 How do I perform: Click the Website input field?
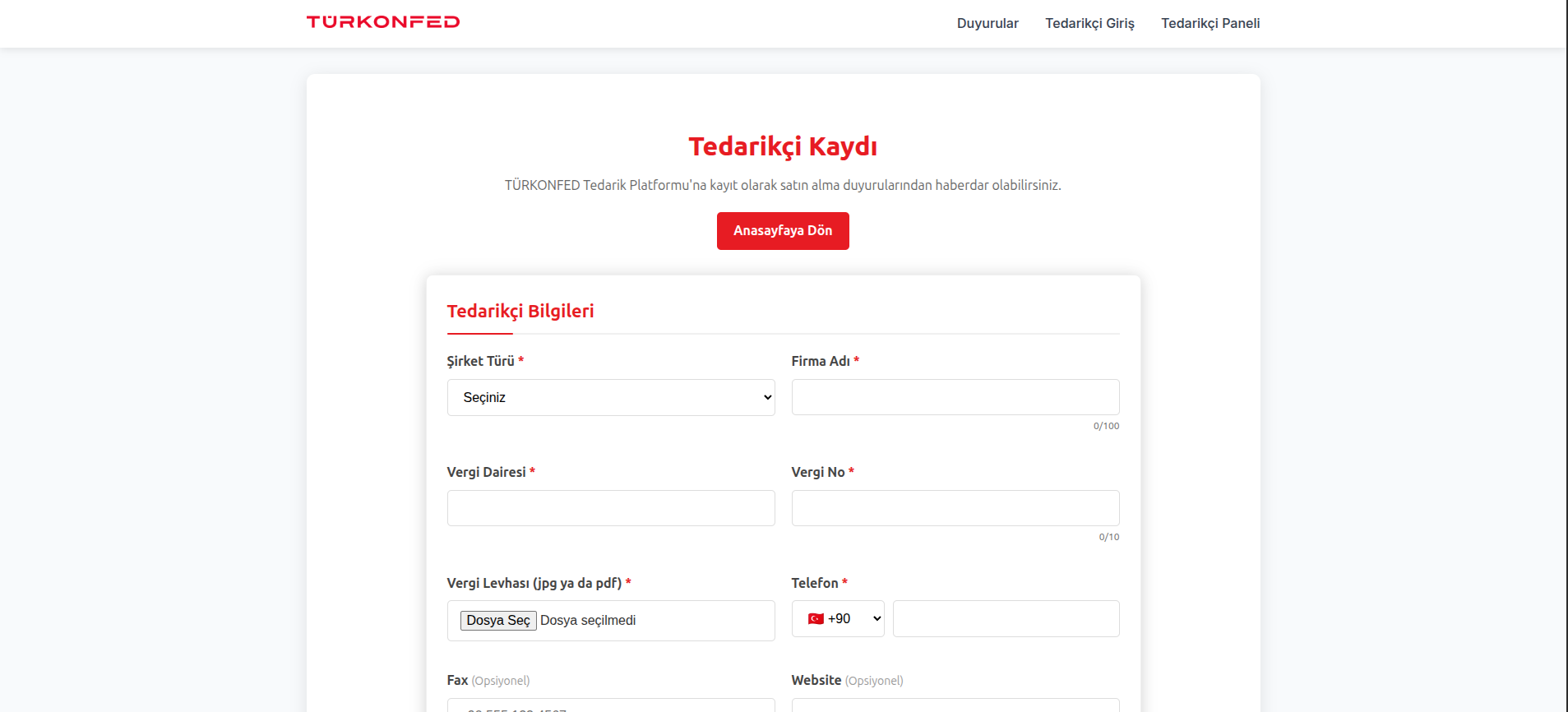point(955,705)
